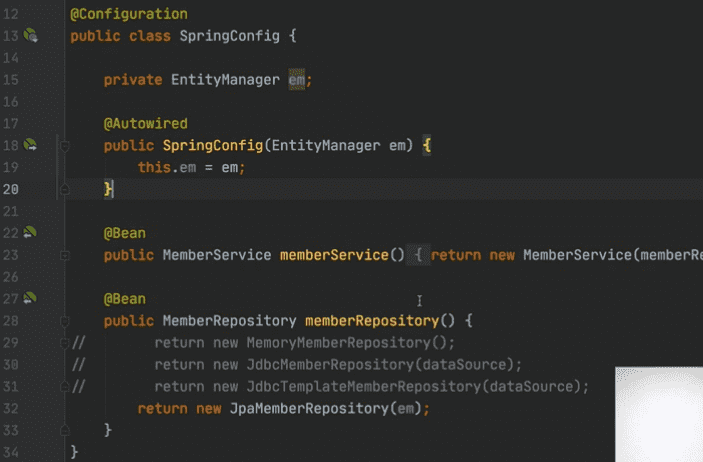This screenshot has height=462, width=703.
Task: Click JpaMemberRepository on line 32
Action: 309,409
